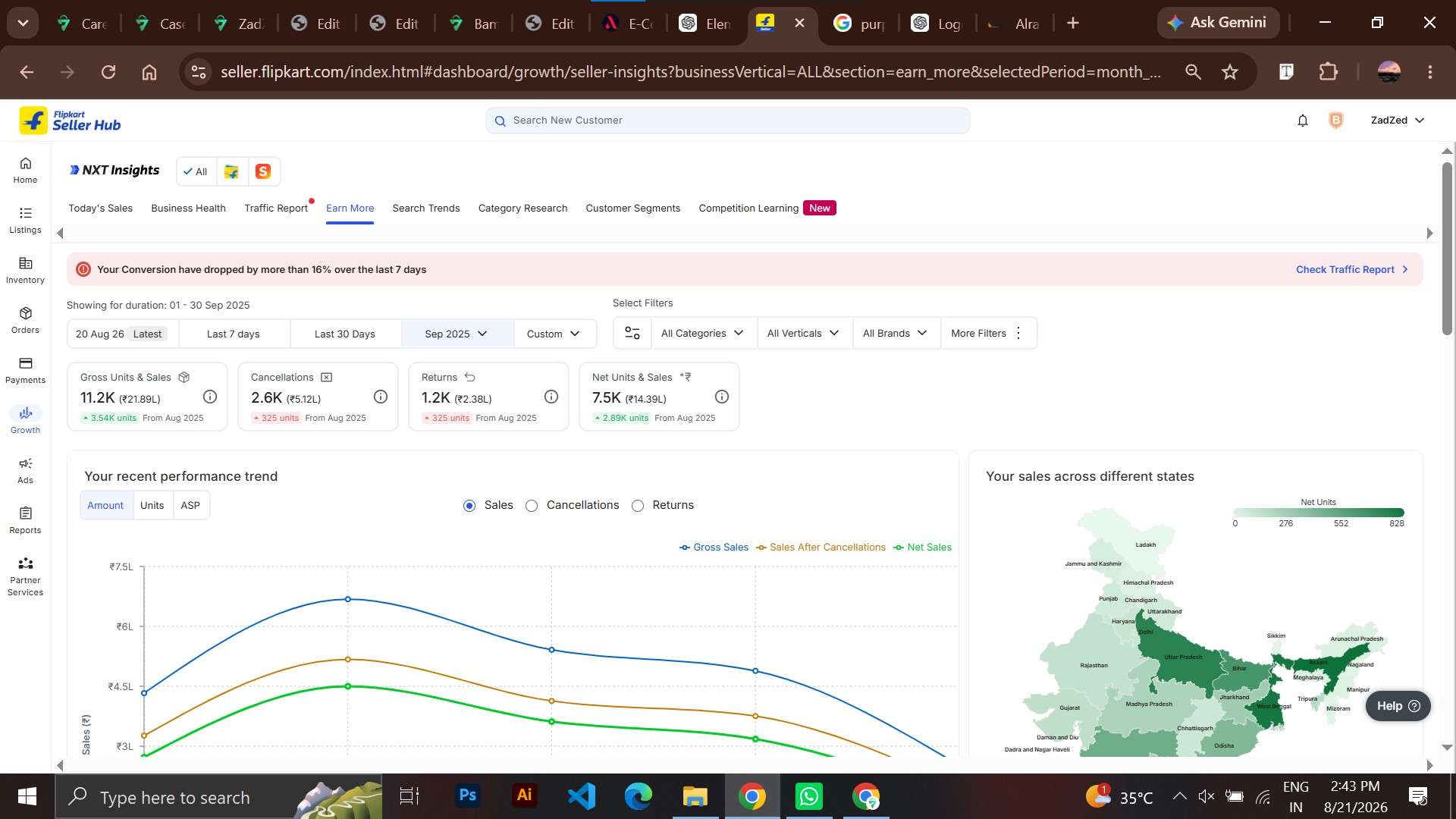The width and height of the screenshot is (1456, 819).
Task: Click the Search New Customer field
Action: click(728, 121)
